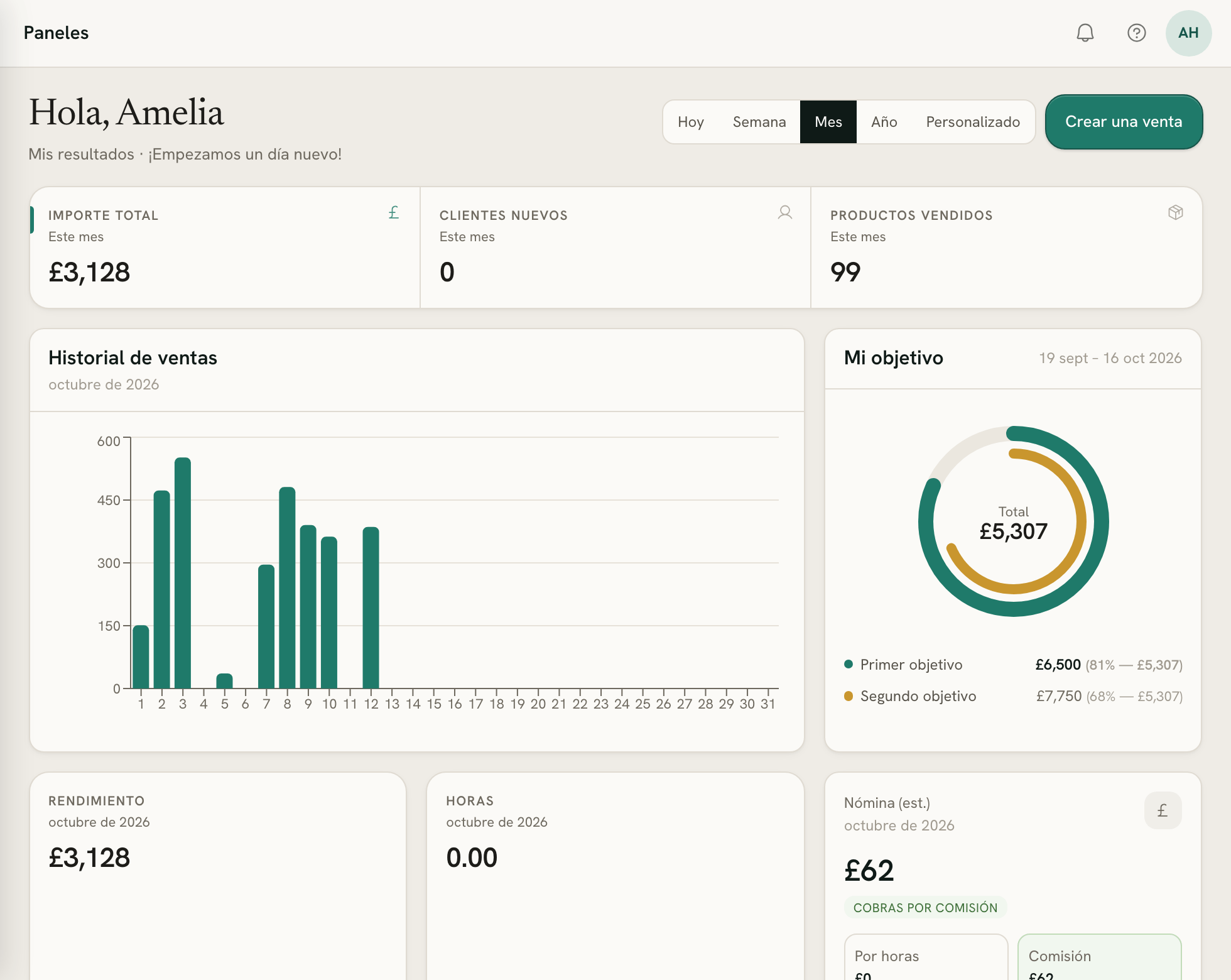Click the Crear una venta button

(1124, 122)
